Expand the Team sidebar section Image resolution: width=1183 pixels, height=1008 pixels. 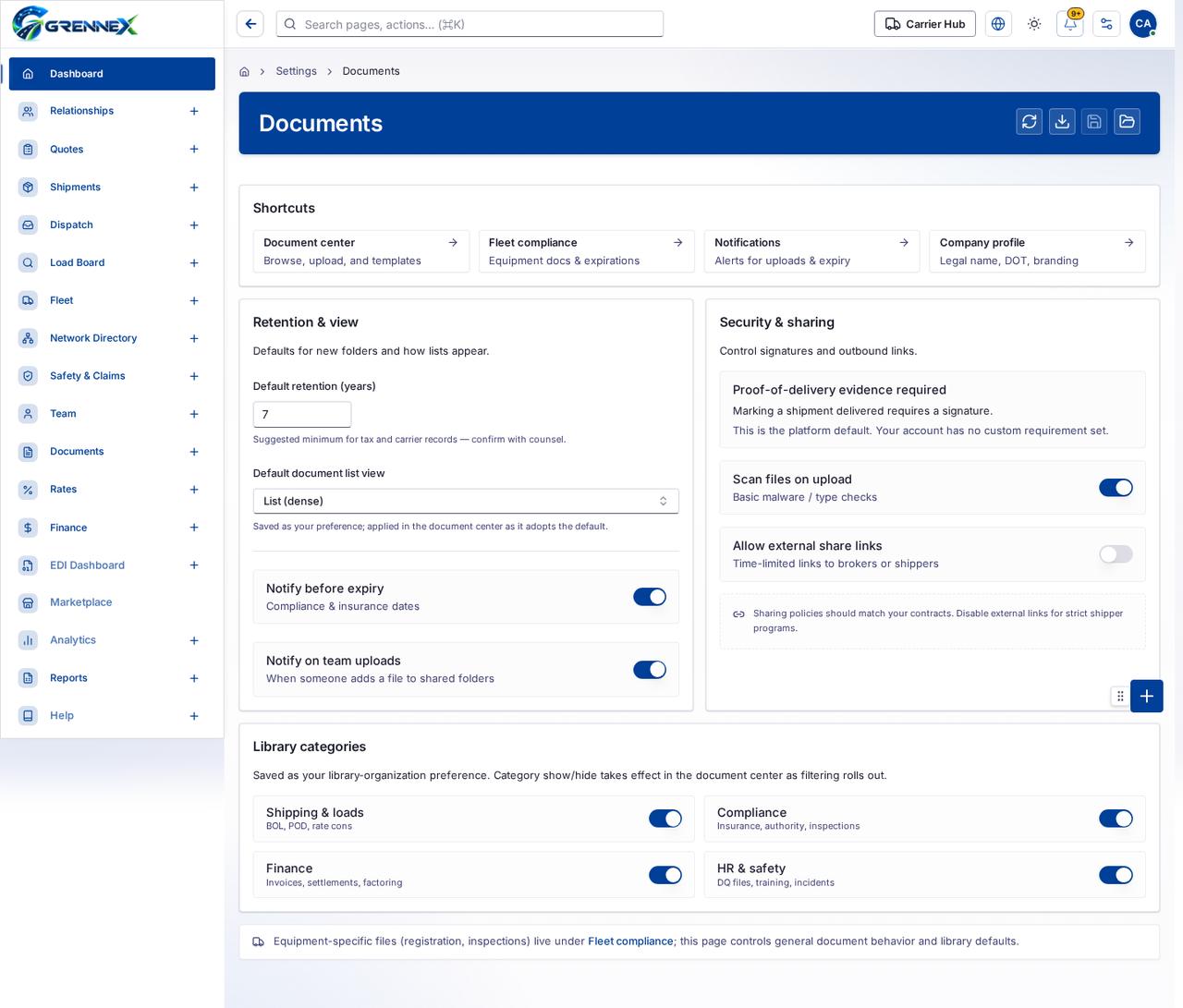point(194,414)
